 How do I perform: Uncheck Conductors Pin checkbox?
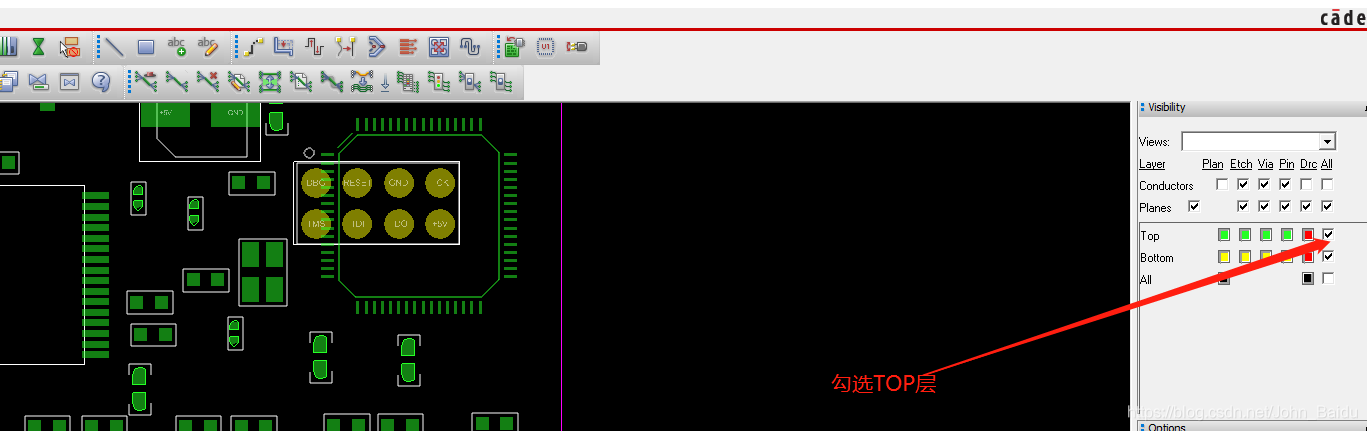click(1285, 184)
